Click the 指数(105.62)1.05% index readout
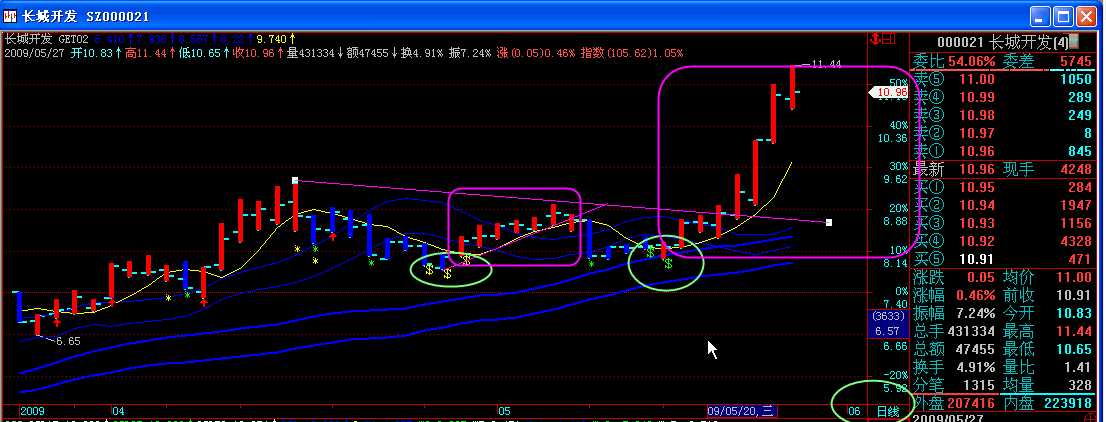 pyautogui.click(x=632, y=53)
